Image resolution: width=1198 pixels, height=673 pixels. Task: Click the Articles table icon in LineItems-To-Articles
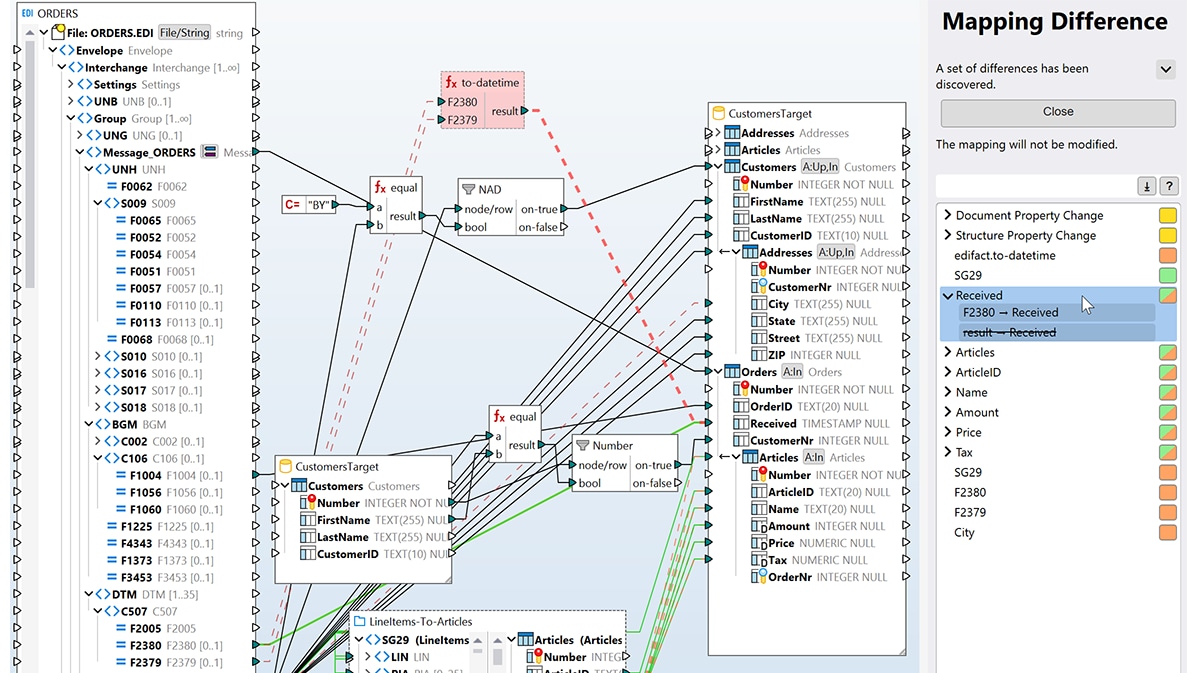526,639
